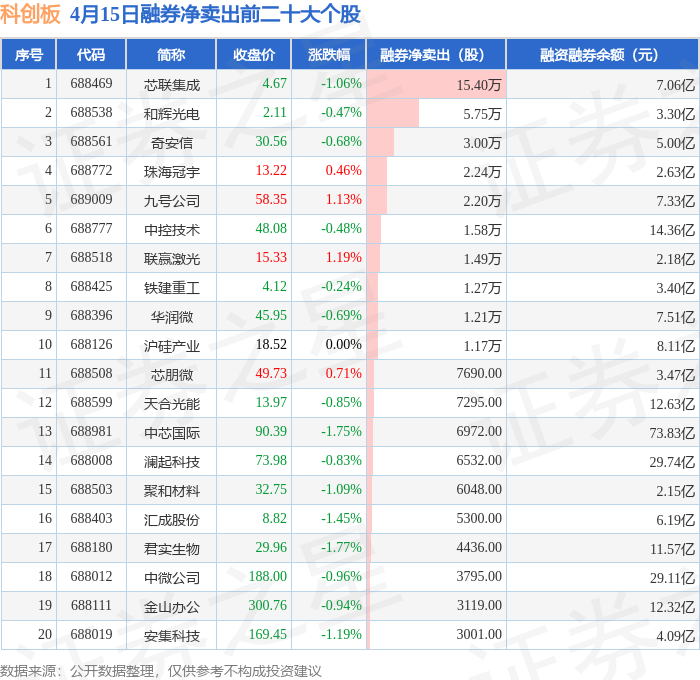
Task: Click the 科创板 title label
Action: [x=30, y=14]
